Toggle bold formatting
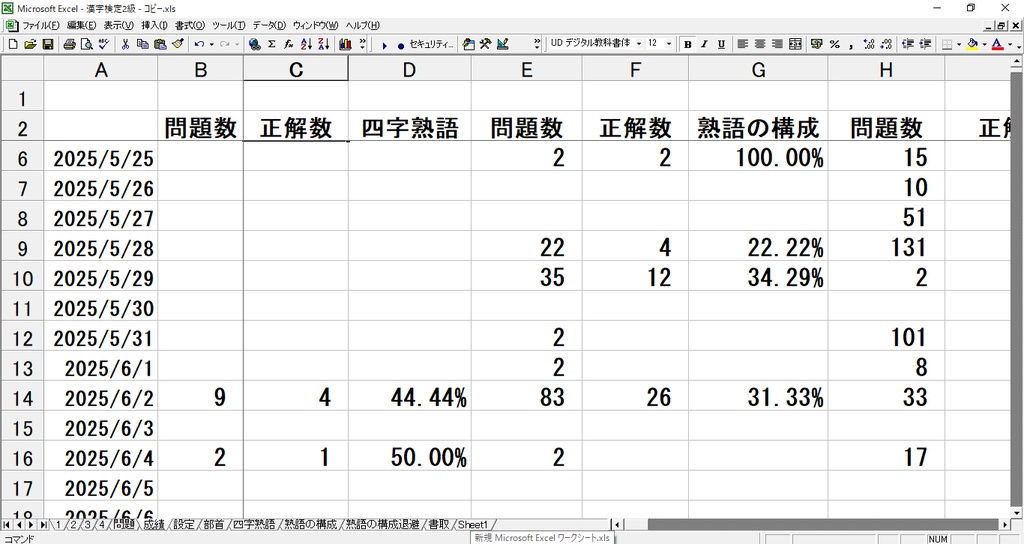 (687, 44)
